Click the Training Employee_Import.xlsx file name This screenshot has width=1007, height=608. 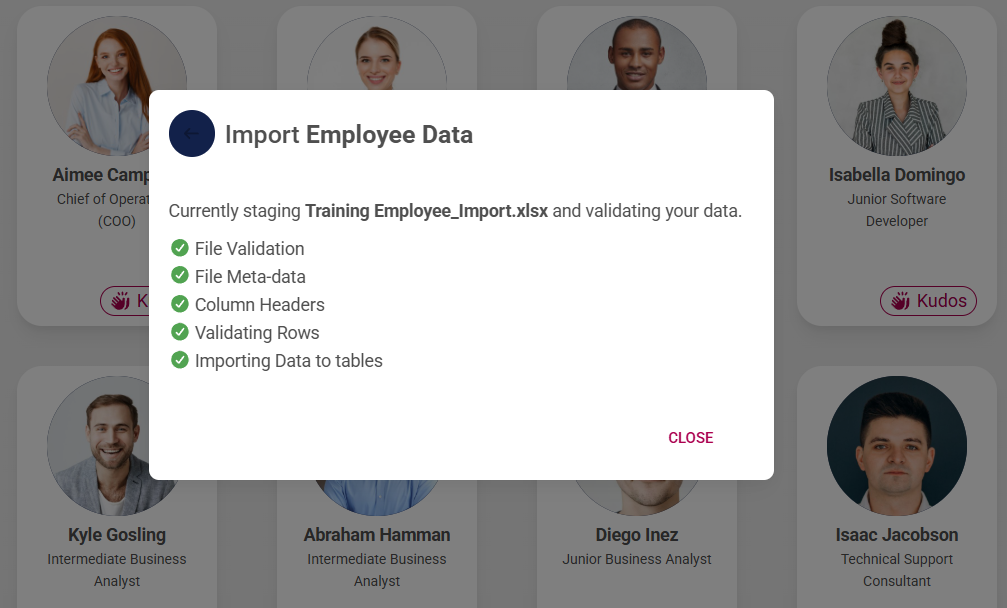point(428,211)
